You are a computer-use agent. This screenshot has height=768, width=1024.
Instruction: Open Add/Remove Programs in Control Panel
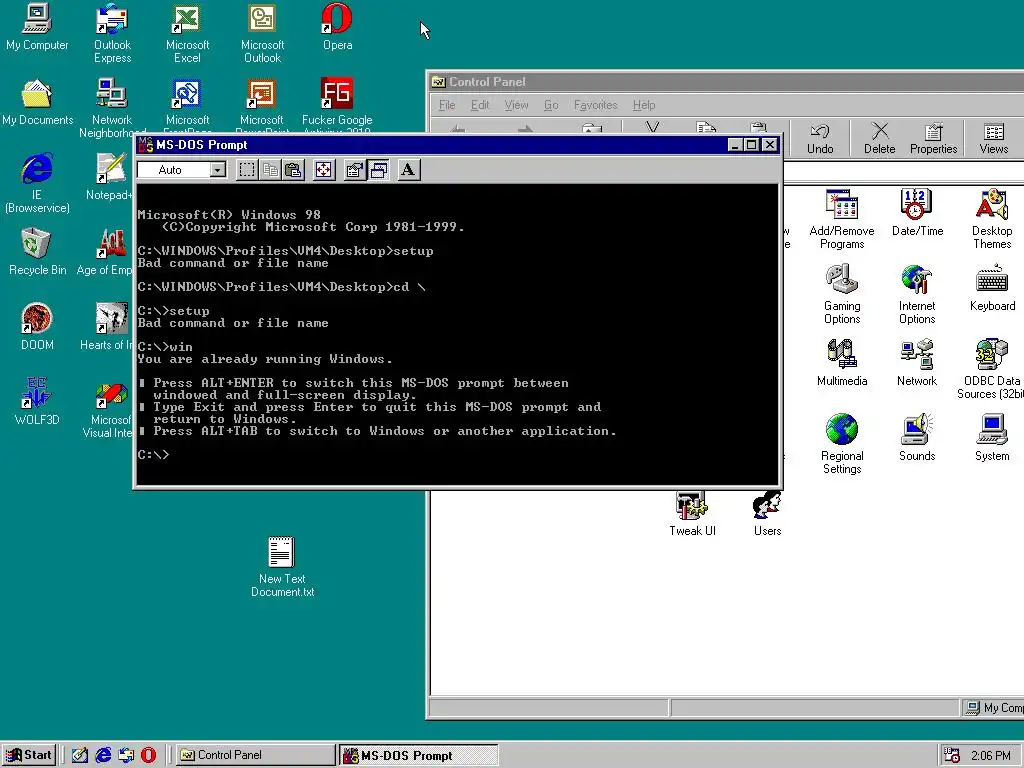pos(842,219)
